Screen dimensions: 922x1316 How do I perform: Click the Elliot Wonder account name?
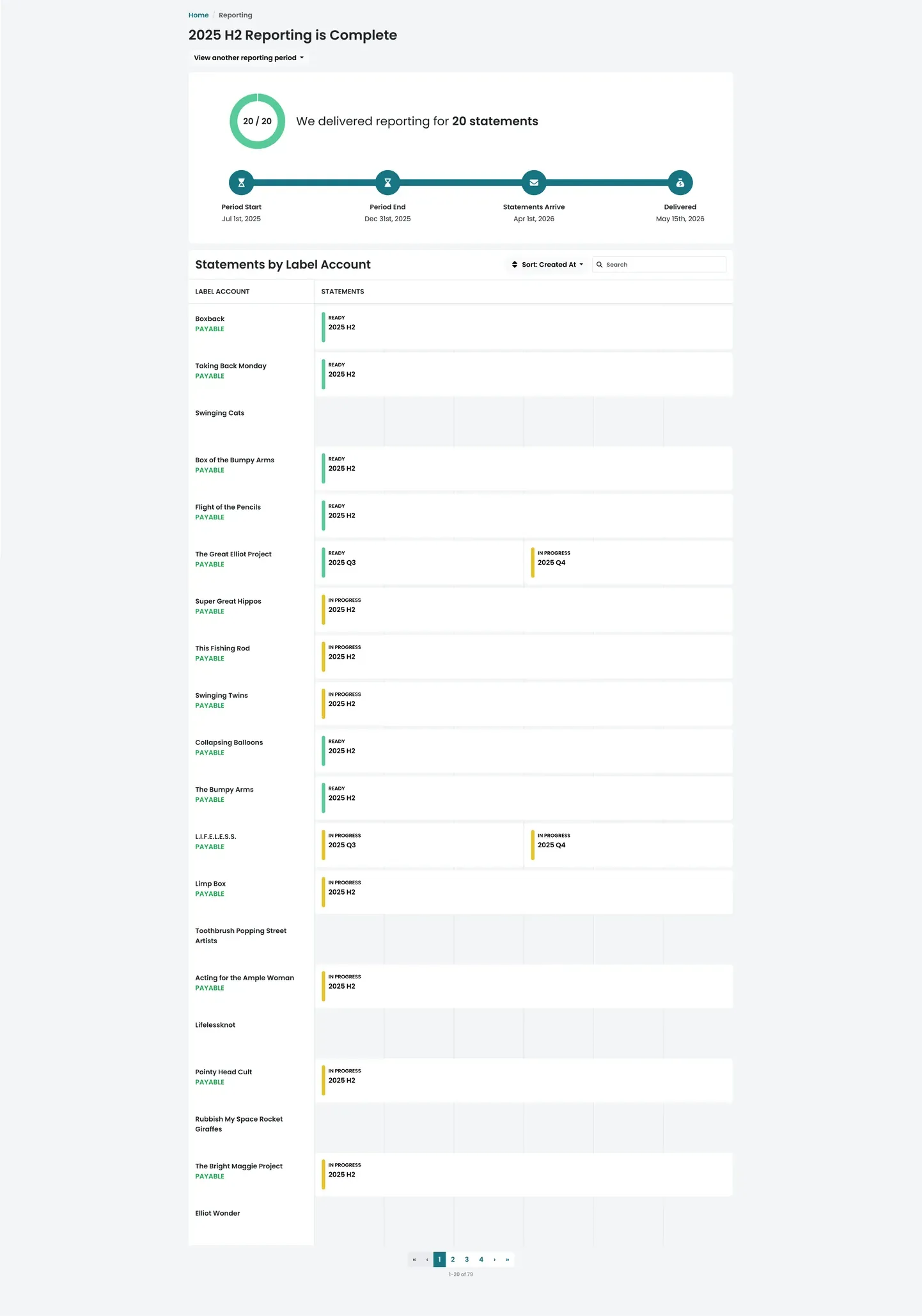(x=217, y=1214)
